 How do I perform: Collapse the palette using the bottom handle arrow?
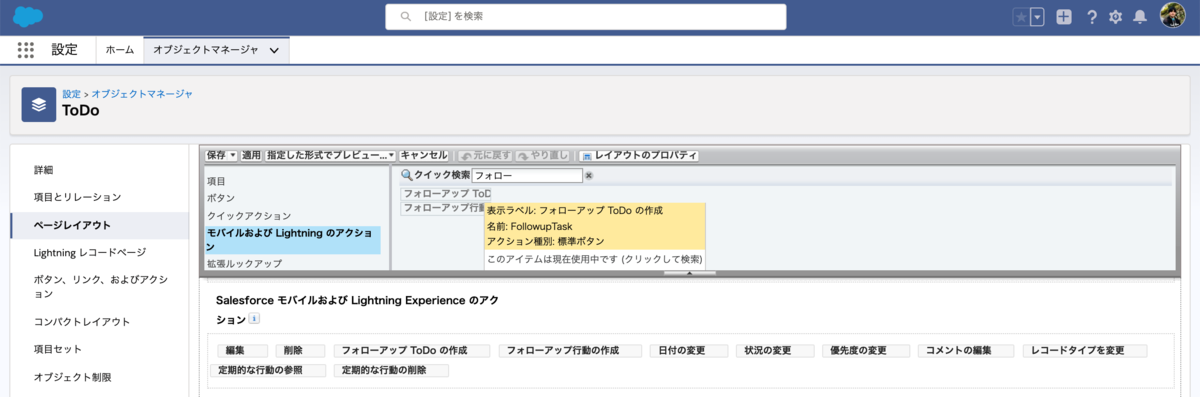[x=690, y=273]
